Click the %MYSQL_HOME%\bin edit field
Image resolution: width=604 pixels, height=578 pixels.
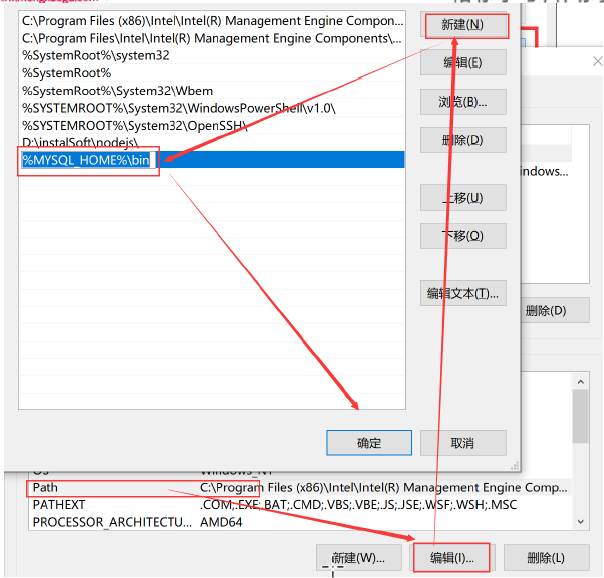(89, 160)
